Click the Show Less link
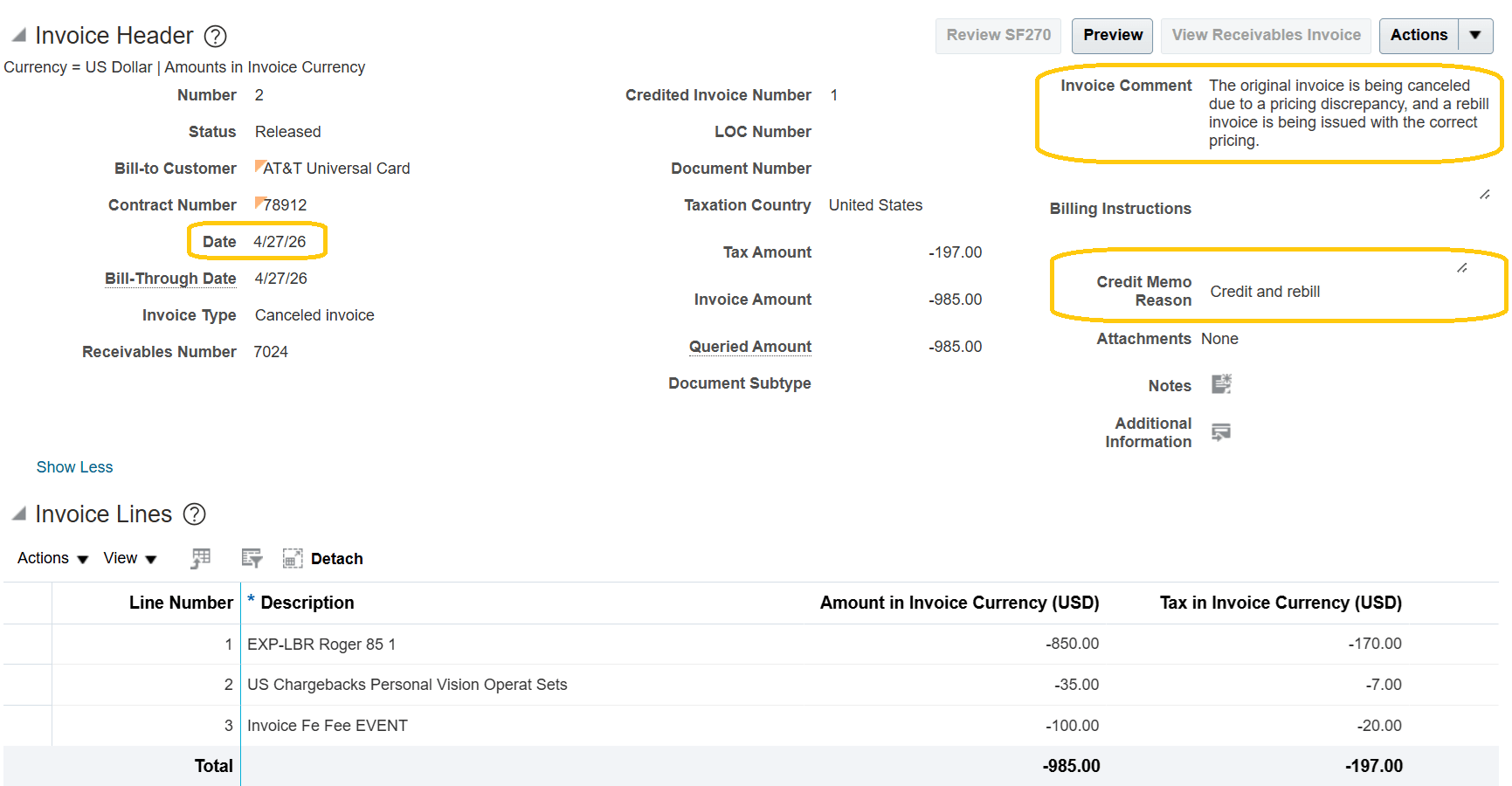The height and width of the screenshot is (786, 1512). (74, 467)
